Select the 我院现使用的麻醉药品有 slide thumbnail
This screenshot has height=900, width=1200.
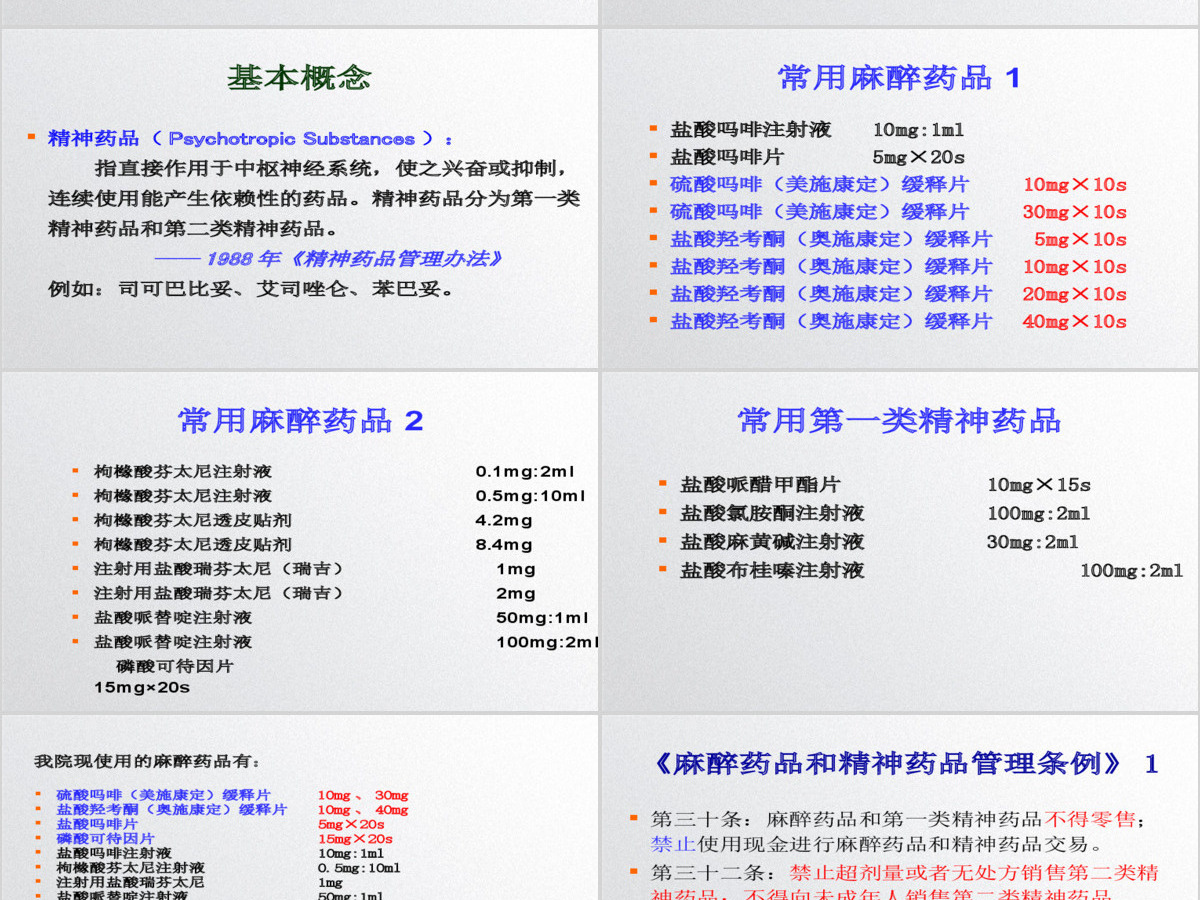(x=299, y=808)
